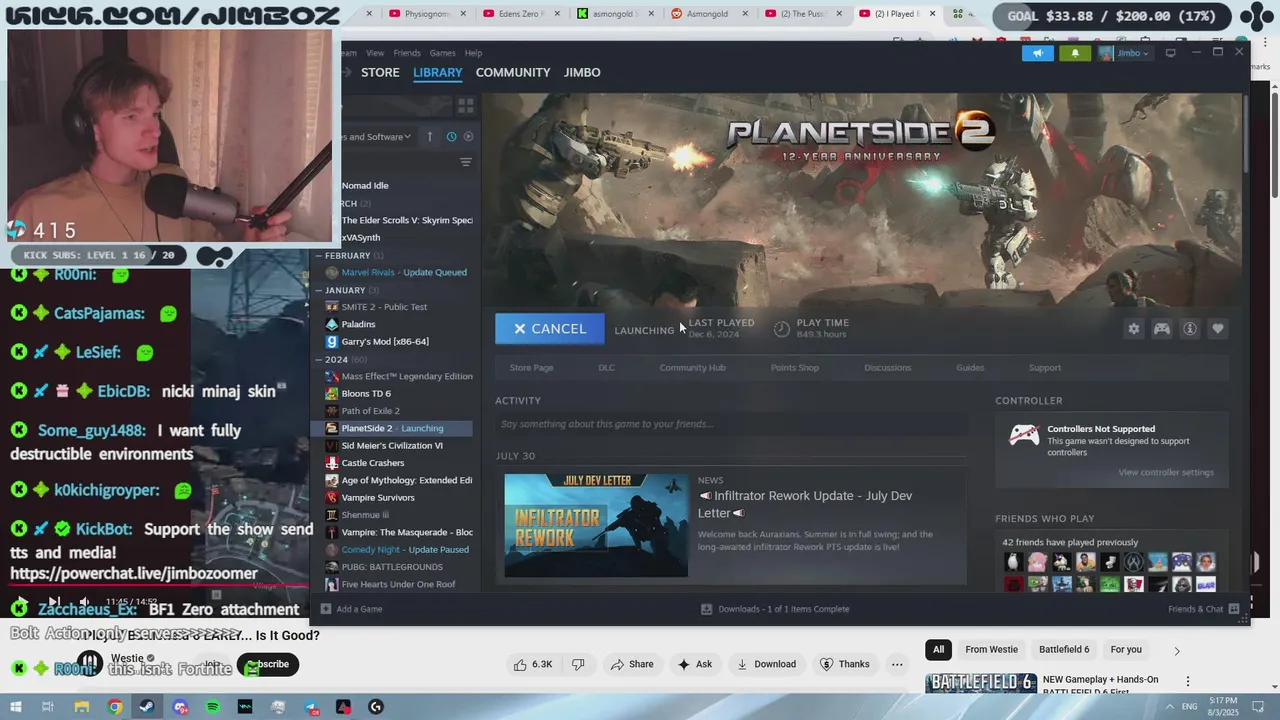Open Downloads status in Steam footer

775,609
